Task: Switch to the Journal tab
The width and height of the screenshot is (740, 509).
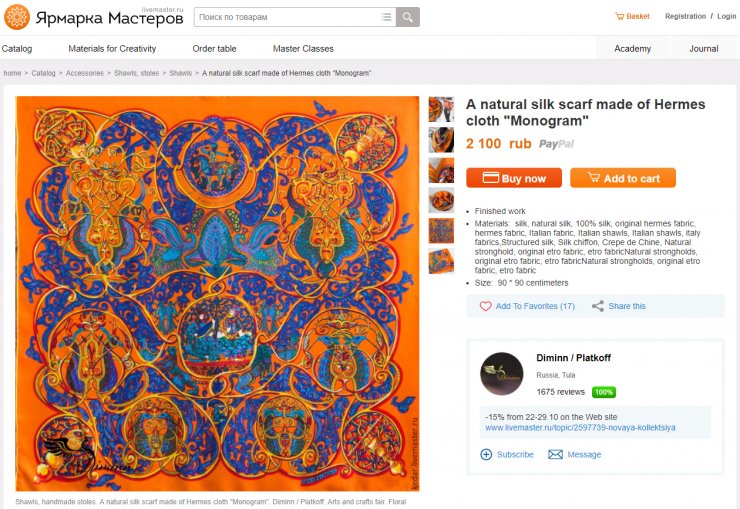Action: pyautogui.click(x=704, y=49)
